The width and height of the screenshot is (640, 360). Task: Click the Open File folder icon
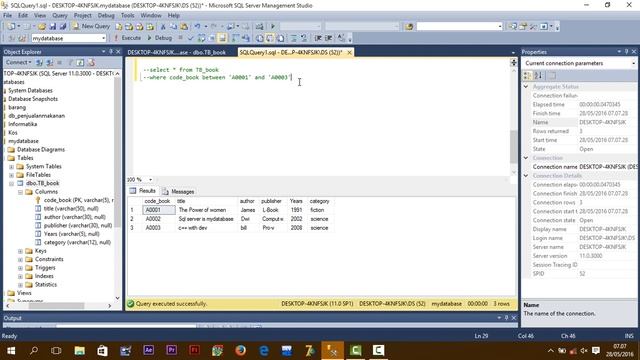pos(42,26)
